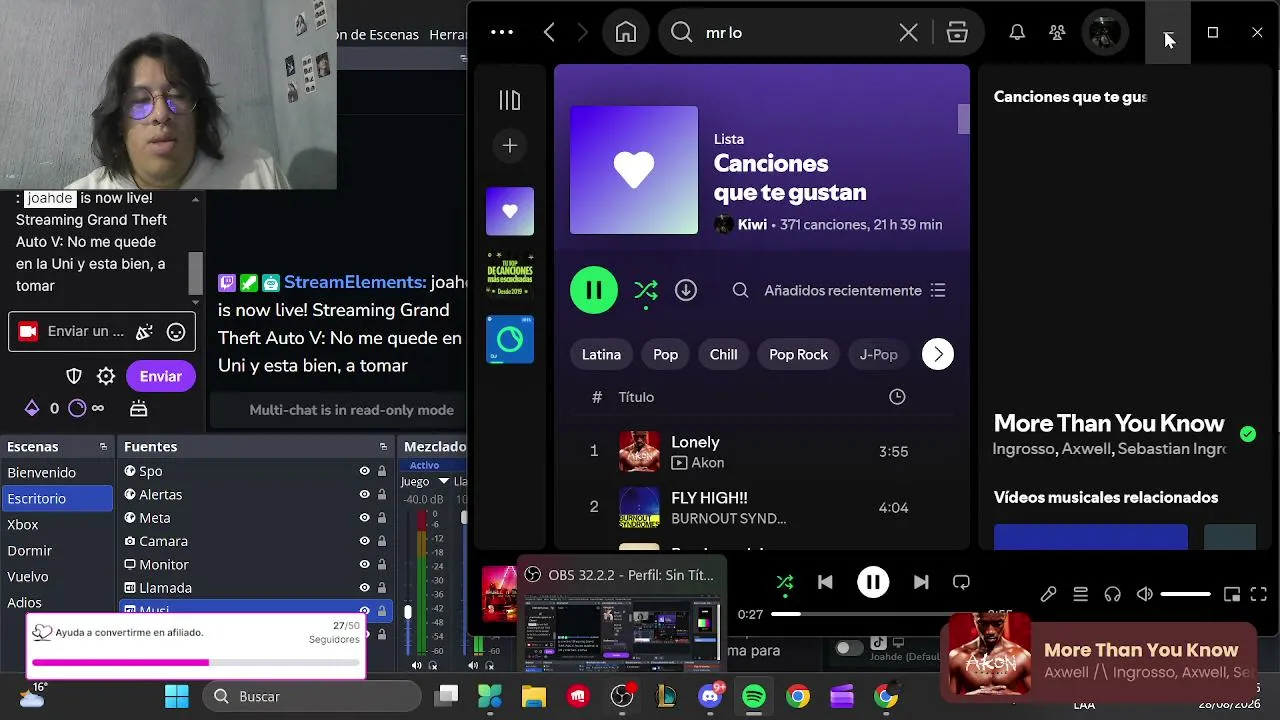Image resolution: width=1280 pixels, height=720 pixels.
Task: Adjust the Spotify volume slider
Action: 1185,594
